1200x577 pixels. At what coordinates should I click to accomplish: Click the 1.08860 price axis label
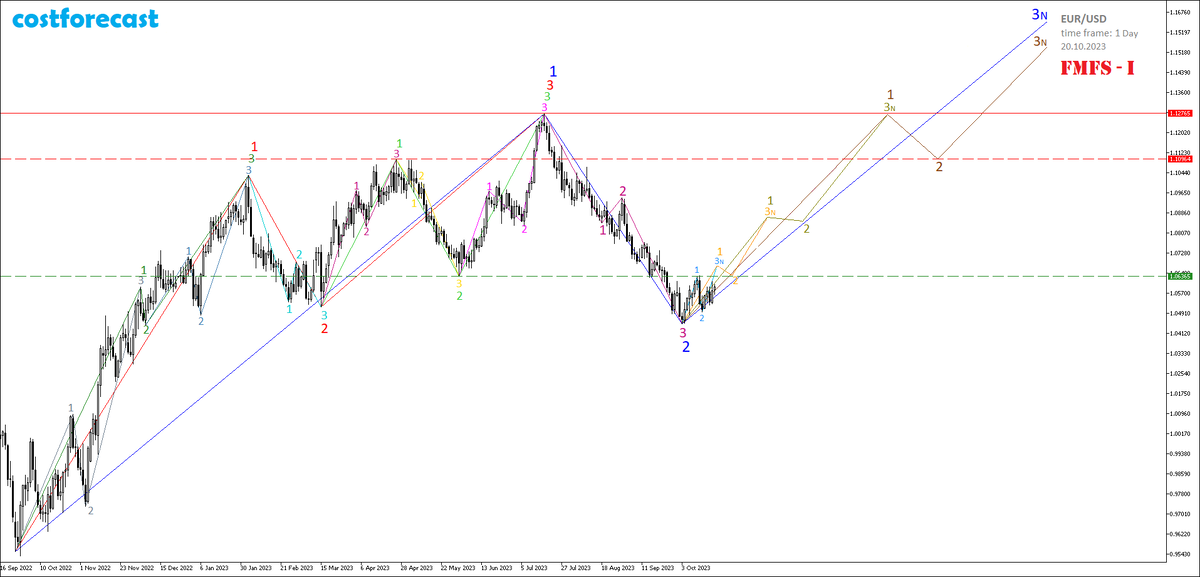(1180, 212)
